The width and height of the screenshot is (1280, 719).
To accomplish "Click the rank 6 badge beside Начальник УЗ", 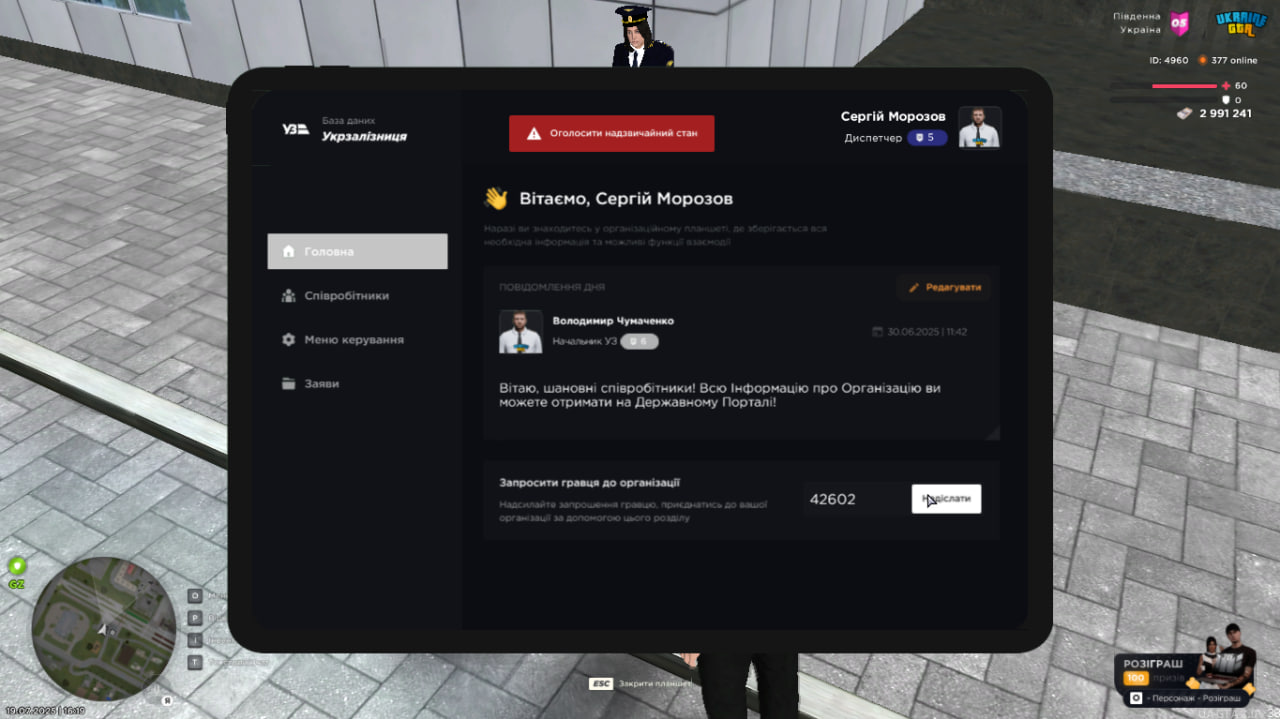I will [x=640, y=341].
